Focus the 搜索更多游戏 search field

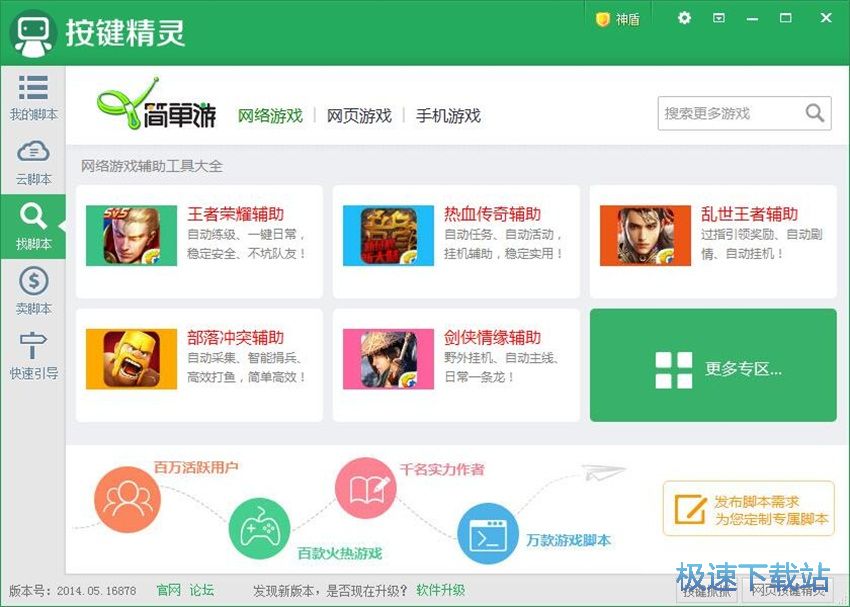744,113
